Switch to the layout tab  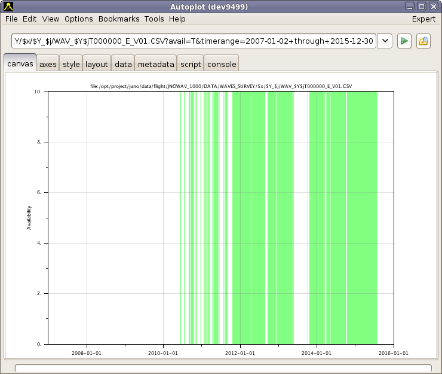pos(96,64)
